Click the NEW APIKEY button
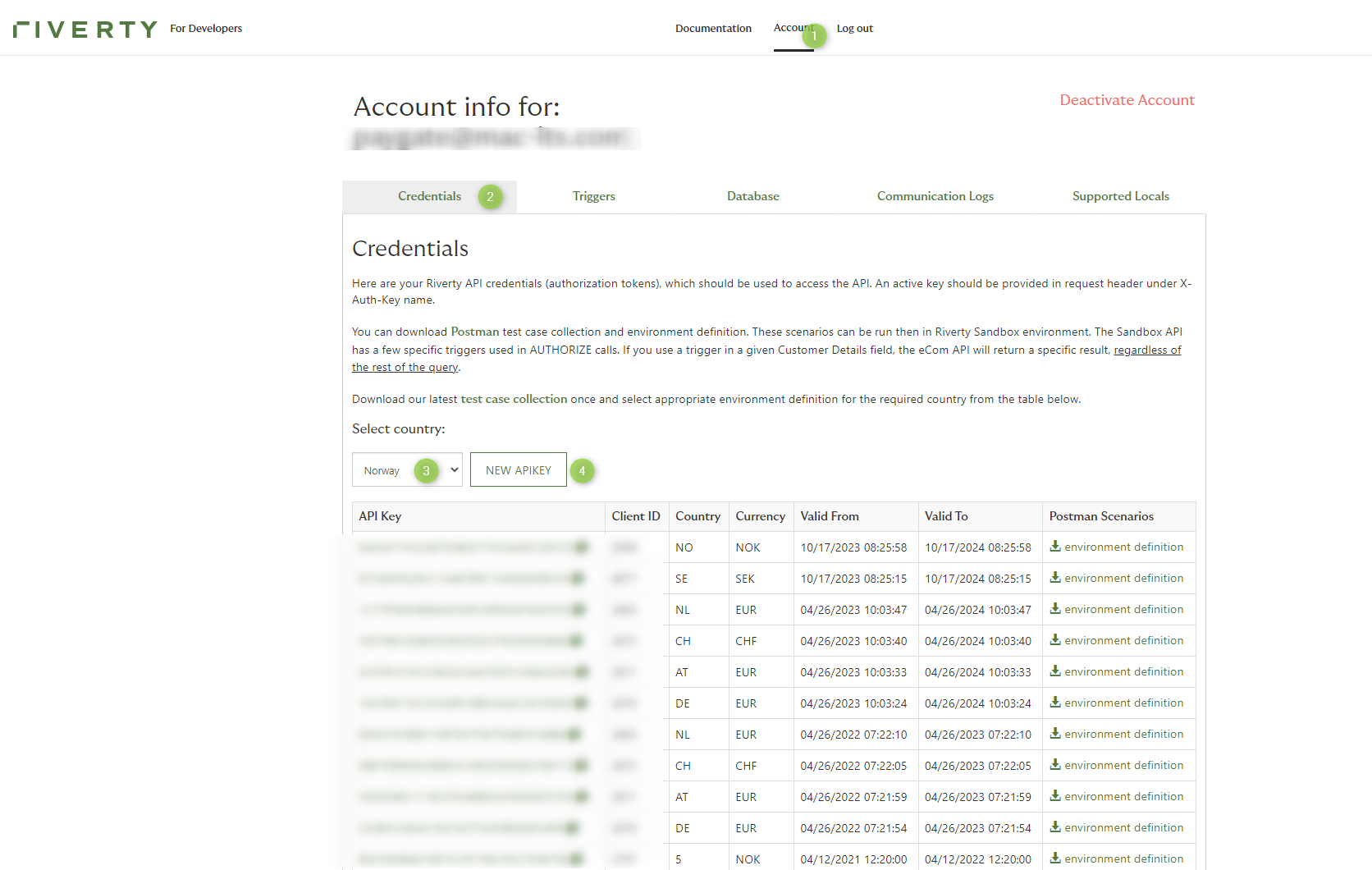 pyautogui.click(x=519, y=469)
